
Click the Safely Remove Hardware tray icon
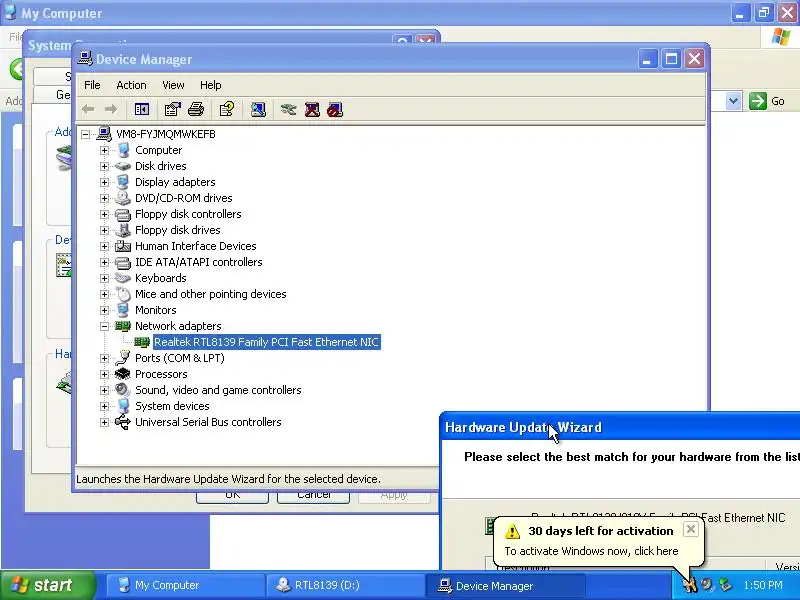(x=724, y=585)
